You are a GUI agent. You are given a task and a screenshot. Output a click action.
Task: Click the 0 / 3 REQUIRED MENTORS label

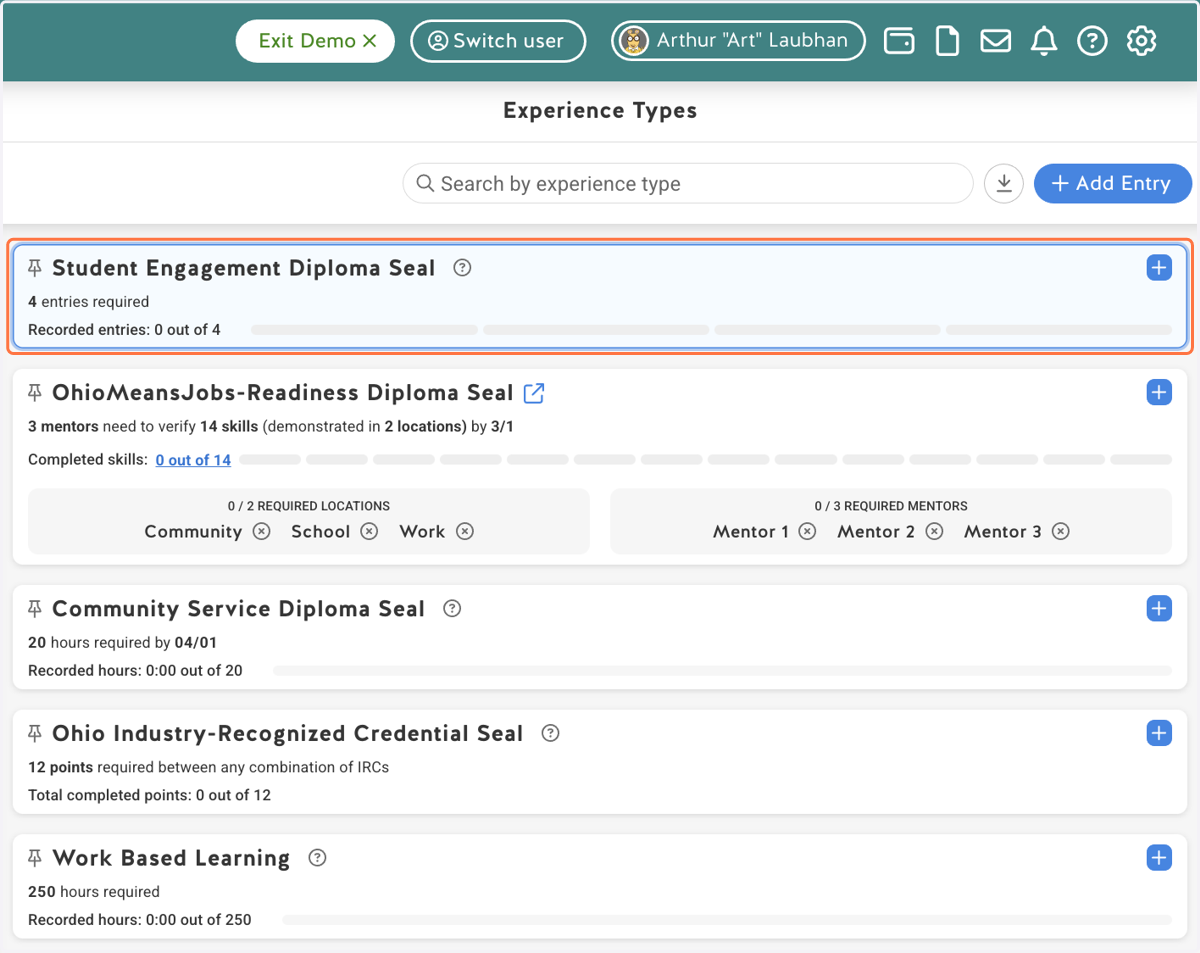[x=891, y=506]
